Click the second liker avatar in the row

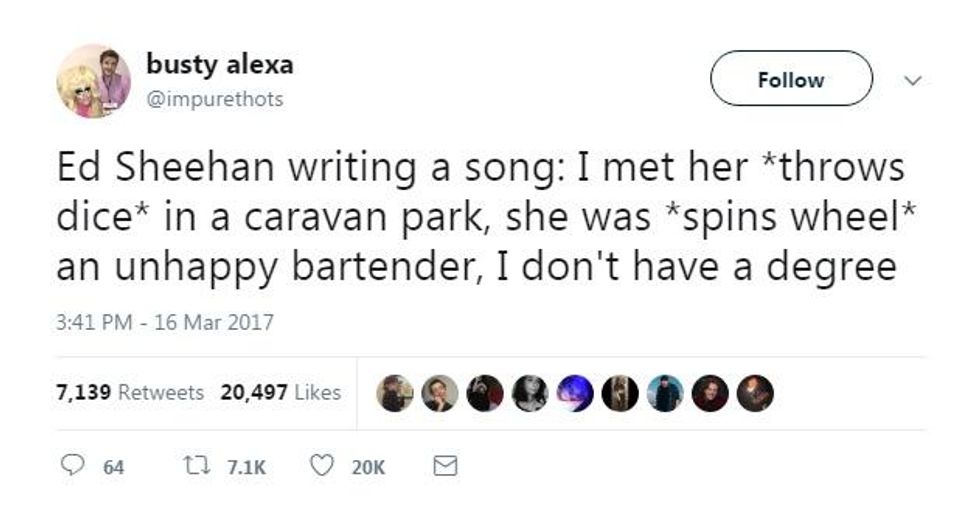point(440,393)
